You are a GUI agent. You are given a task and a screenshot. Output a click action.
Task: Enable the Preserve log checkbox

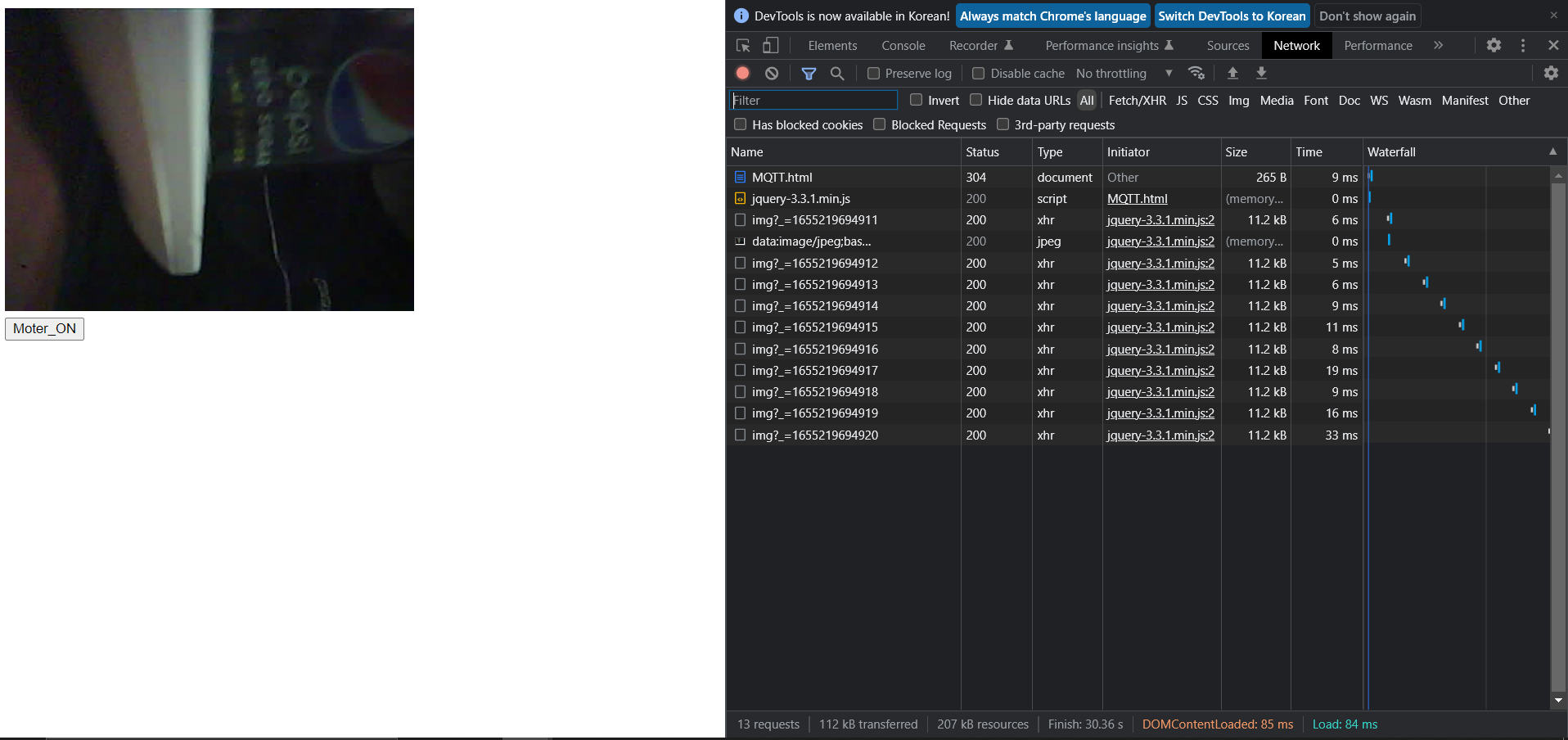873,74
